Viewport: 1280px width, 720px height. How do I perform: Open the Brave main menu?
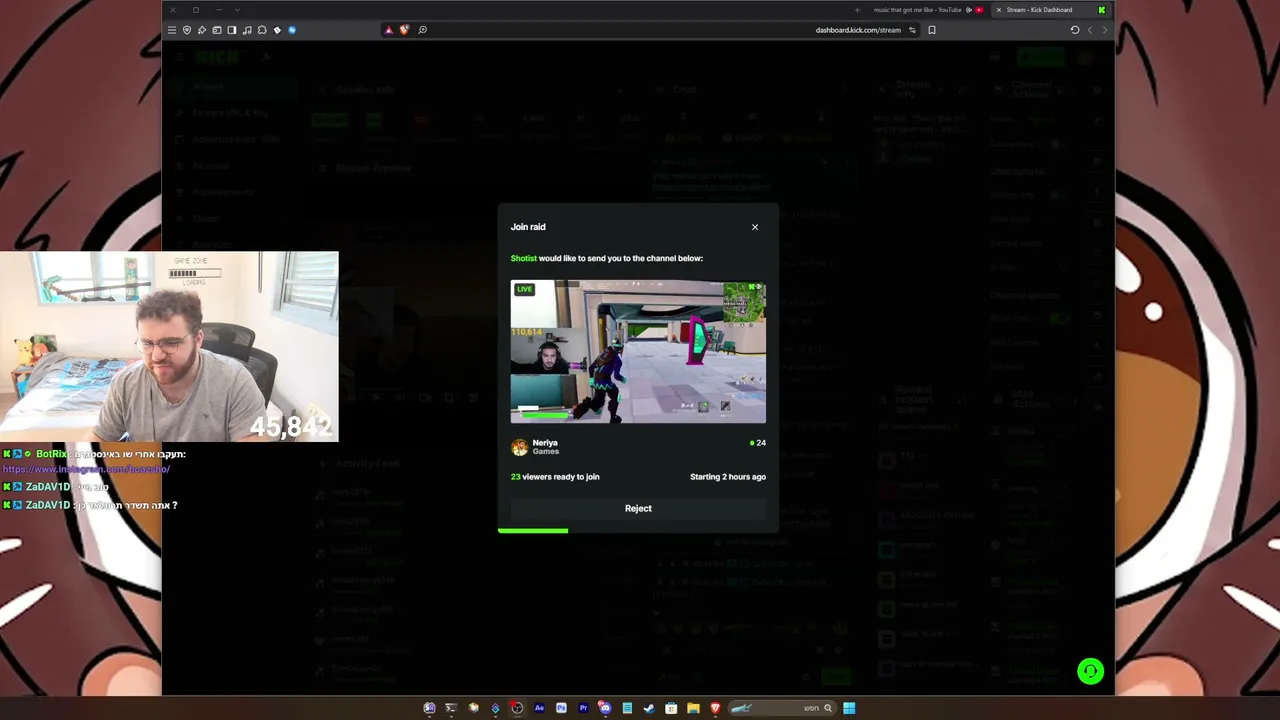click(x=172, y=30)
